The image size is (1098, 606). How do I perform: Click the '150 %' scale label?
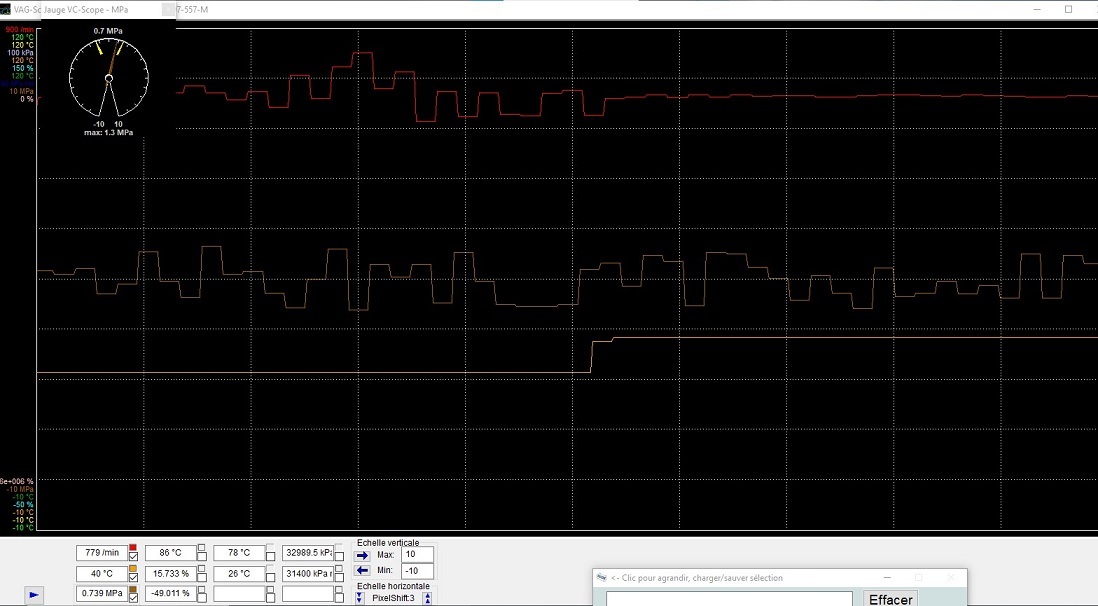(22, 68)
